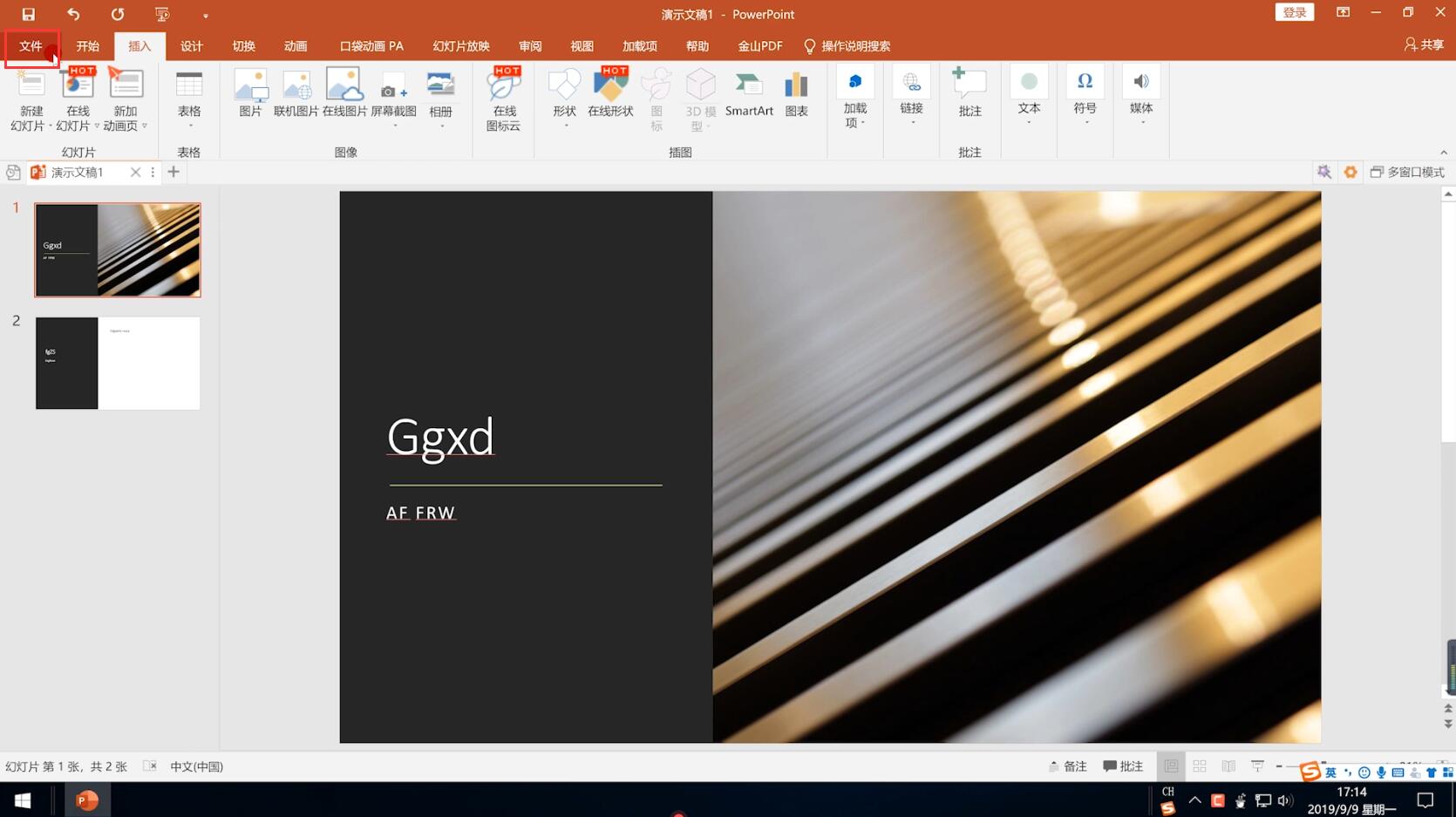Screen dimensions: 1456x817
Task: Open Windows notification center
Action: click(x=1425, y=800)
